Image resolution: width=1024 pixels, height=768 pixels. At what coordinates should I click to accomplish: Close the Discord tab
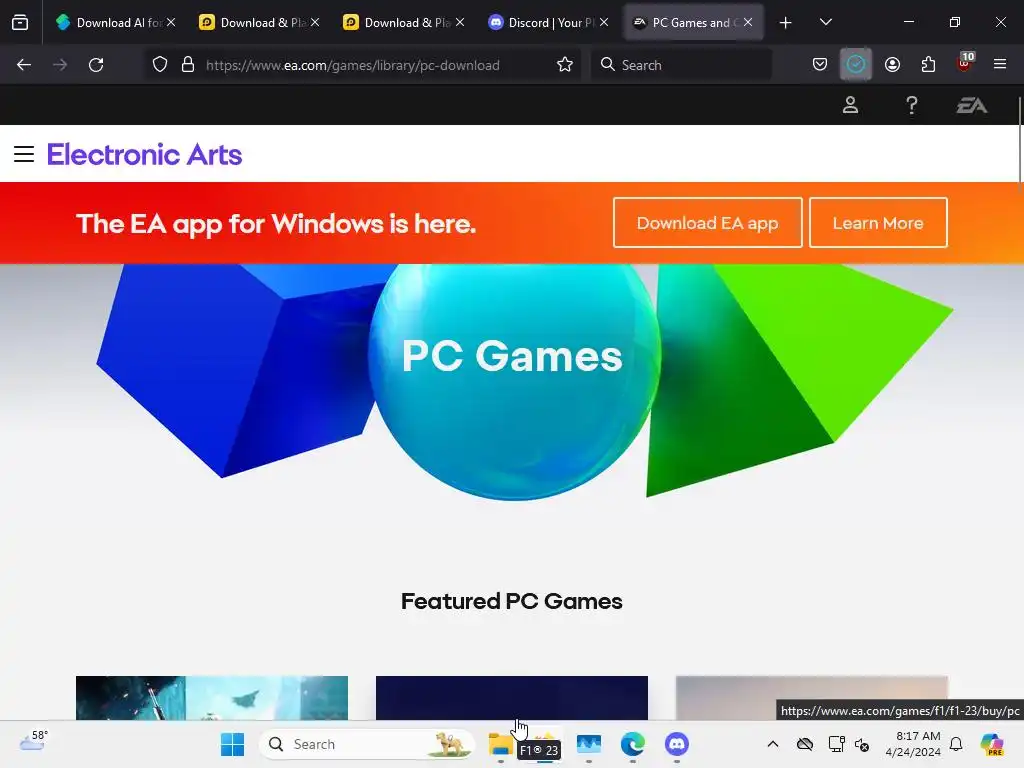click(604, 22)
